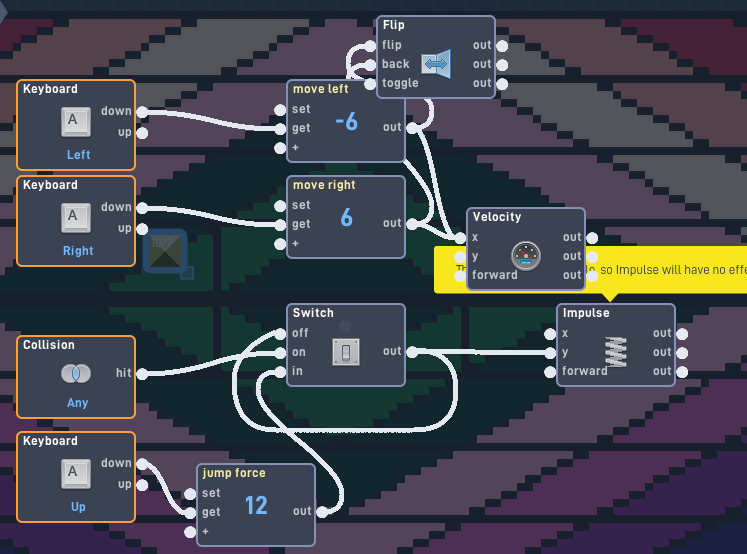Select the 'Any' label on Collision node
This screenshot has height=554, width=747.
(77, 403)
